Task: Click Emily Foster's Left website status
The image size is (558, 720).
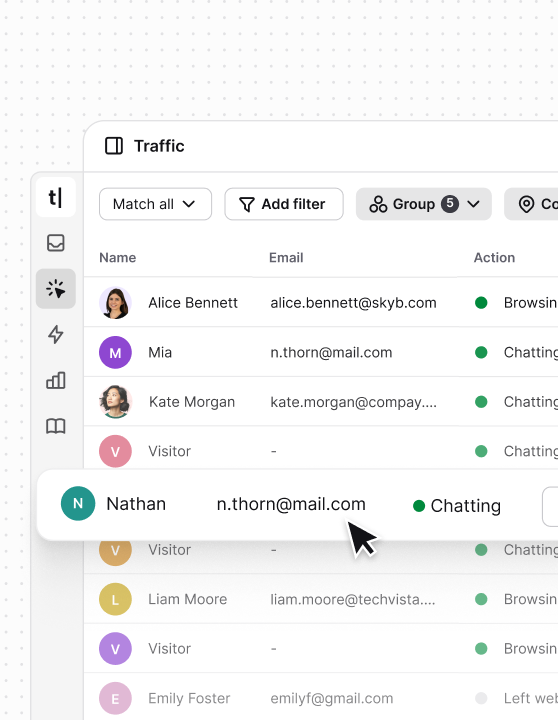Action: [x=516, y=698]
